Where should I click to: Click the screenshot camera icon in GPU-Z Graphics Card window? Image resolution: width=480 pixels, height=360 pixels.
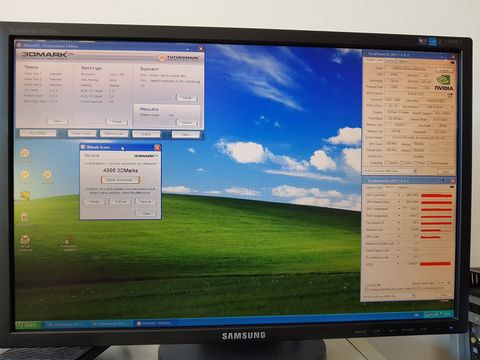(x=452, y=62)
